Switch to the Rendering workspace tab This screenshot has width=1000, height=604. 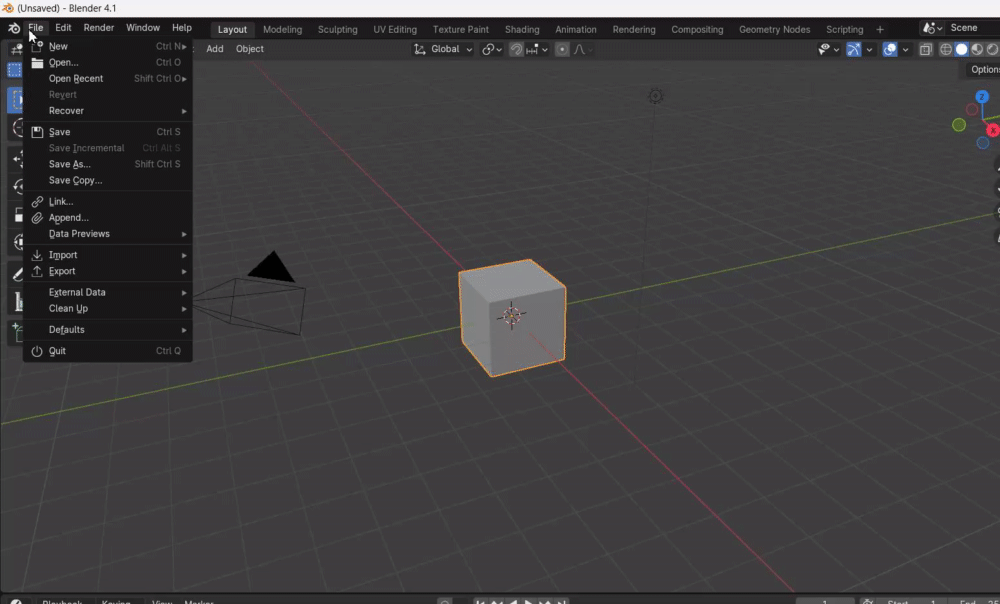[634, 29]
